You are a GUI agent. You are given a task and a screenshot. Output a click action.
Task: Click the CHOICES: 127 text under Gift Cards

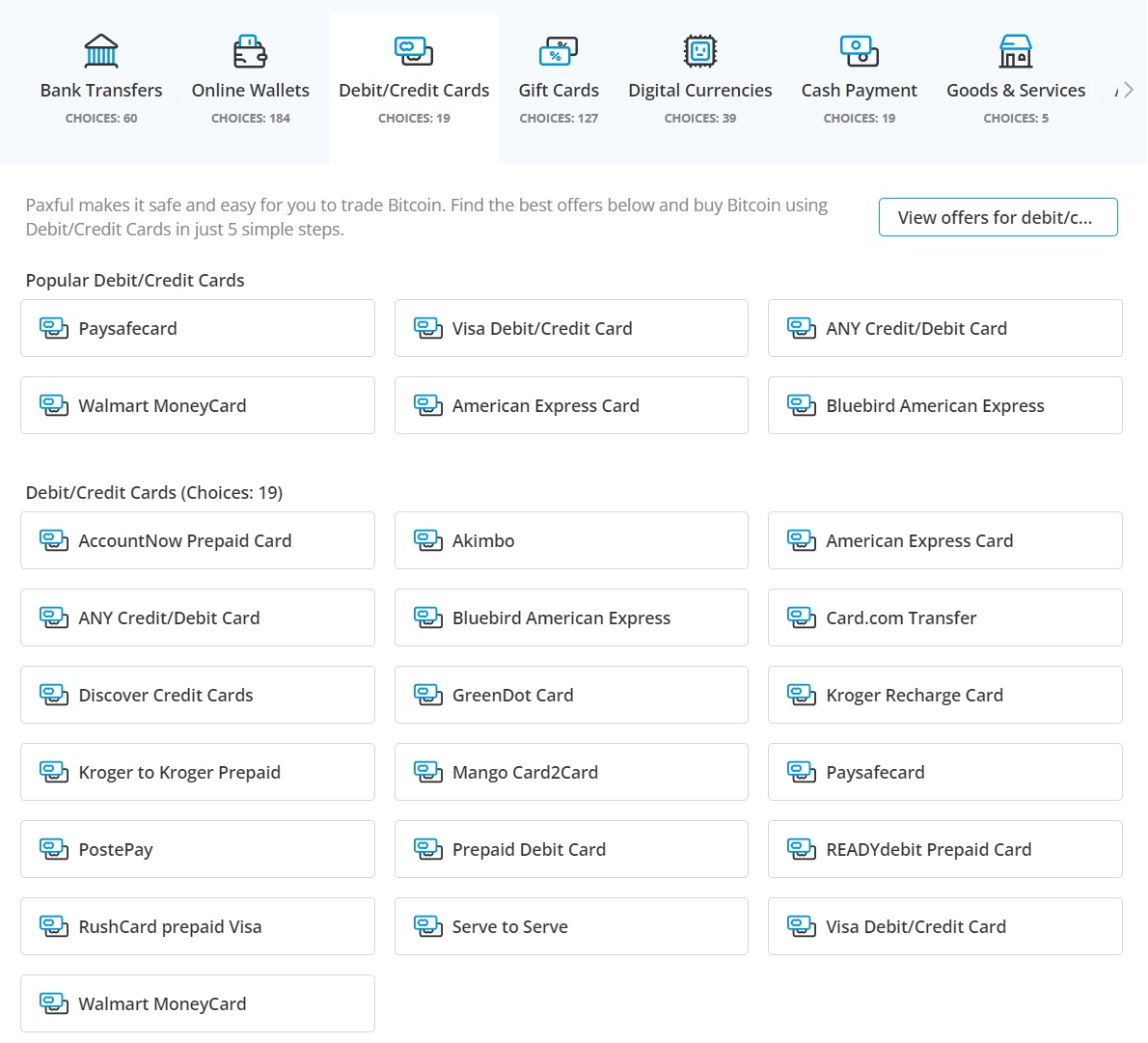point(559,118)
